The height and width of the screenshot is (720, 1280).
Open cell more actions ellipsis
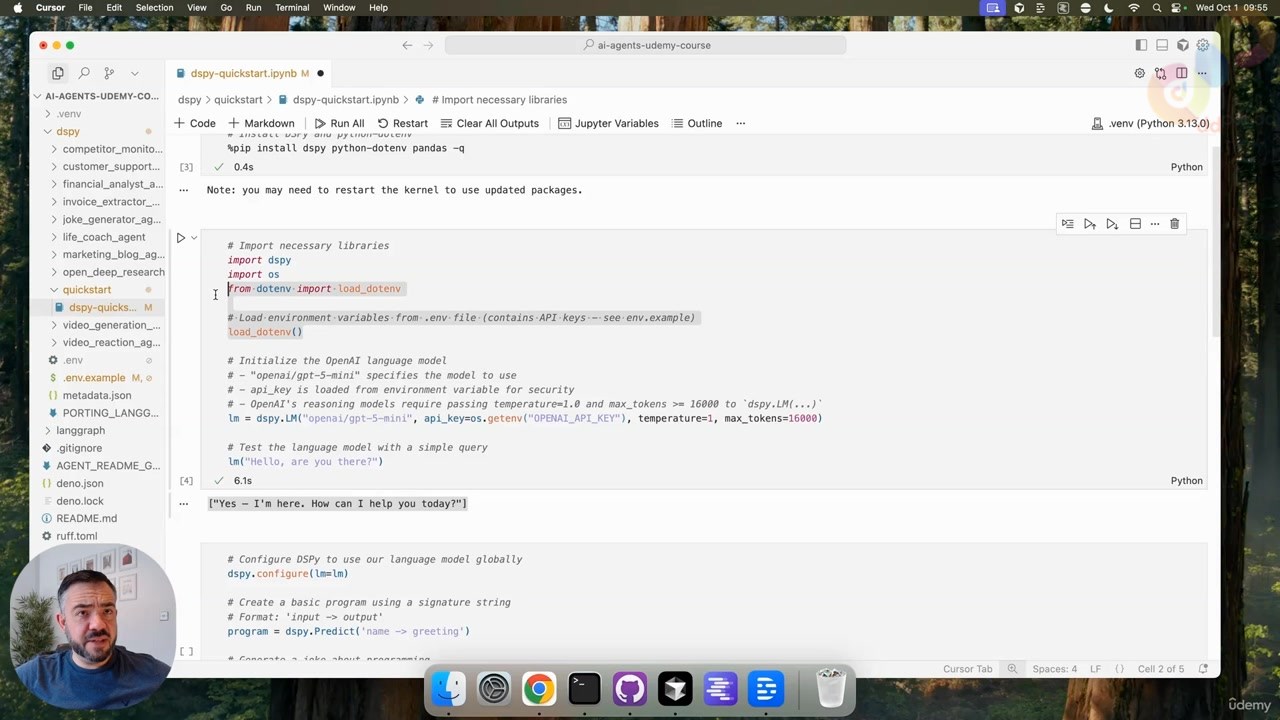coord(1155,224)
